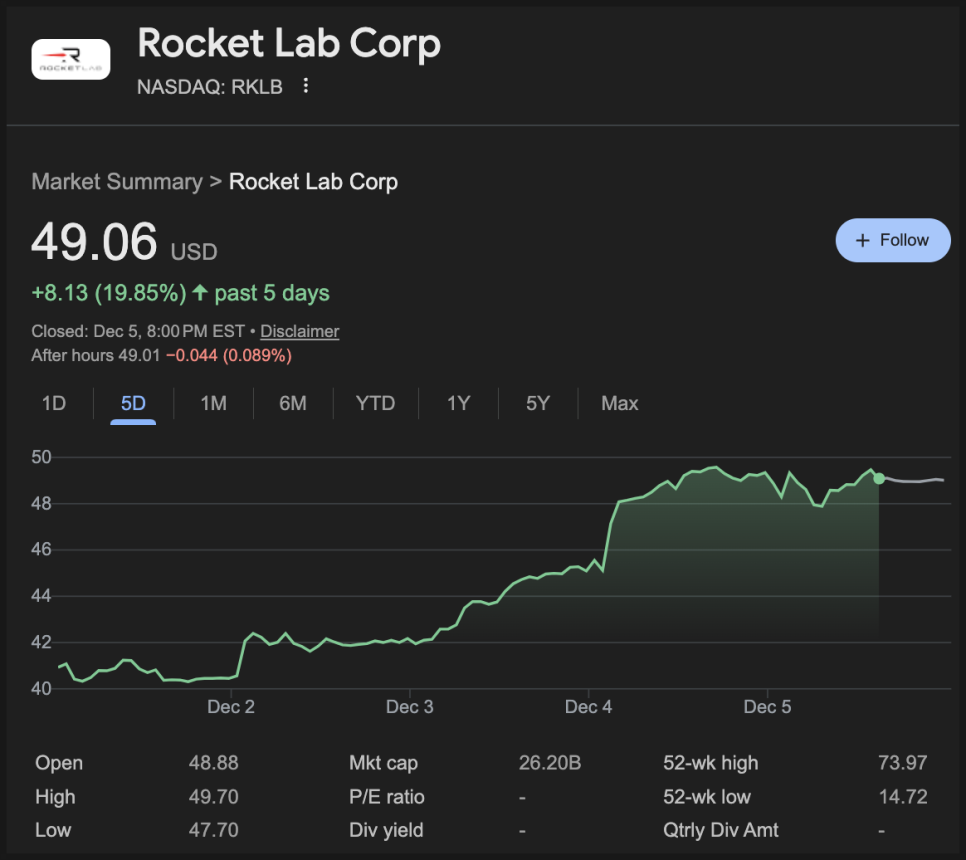Show the YTD chart range
Viewport: 966px width, 860px height.
click(375, 404)
